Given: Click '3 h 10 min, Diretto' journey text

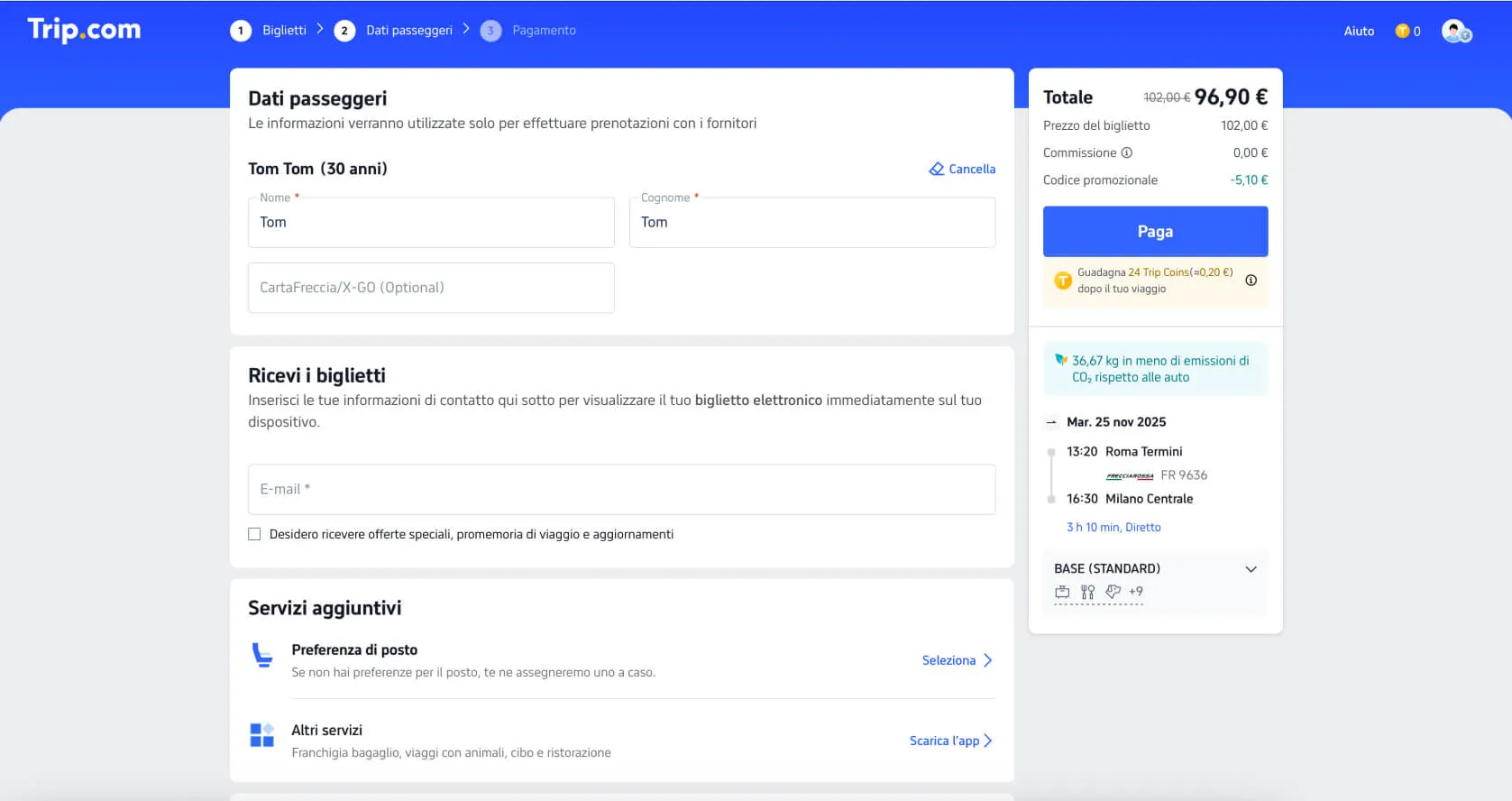Looking at the screenshot, I should [1113, 527].
